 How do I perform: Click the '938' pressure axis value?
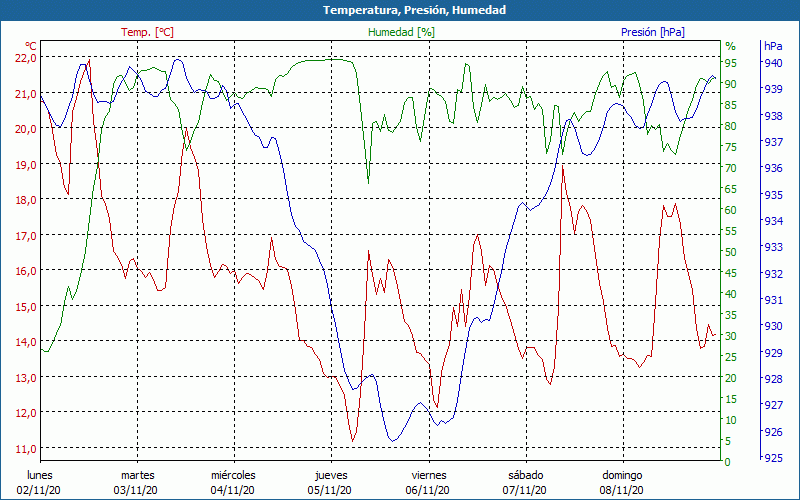pyautogui.click(x=773, y=116)
